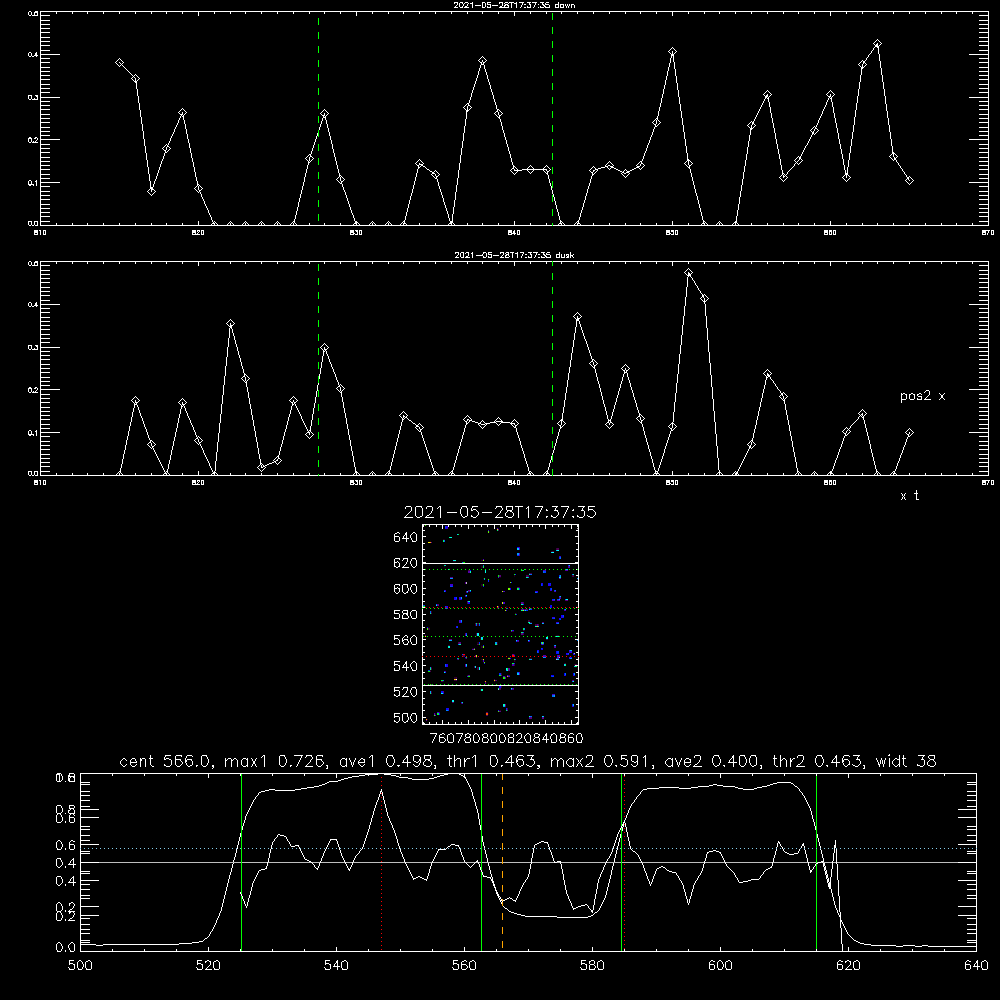Screen dimensions: 1000x1000
Task: Click the dusk plot title text
Action: (x=514, y=255)
